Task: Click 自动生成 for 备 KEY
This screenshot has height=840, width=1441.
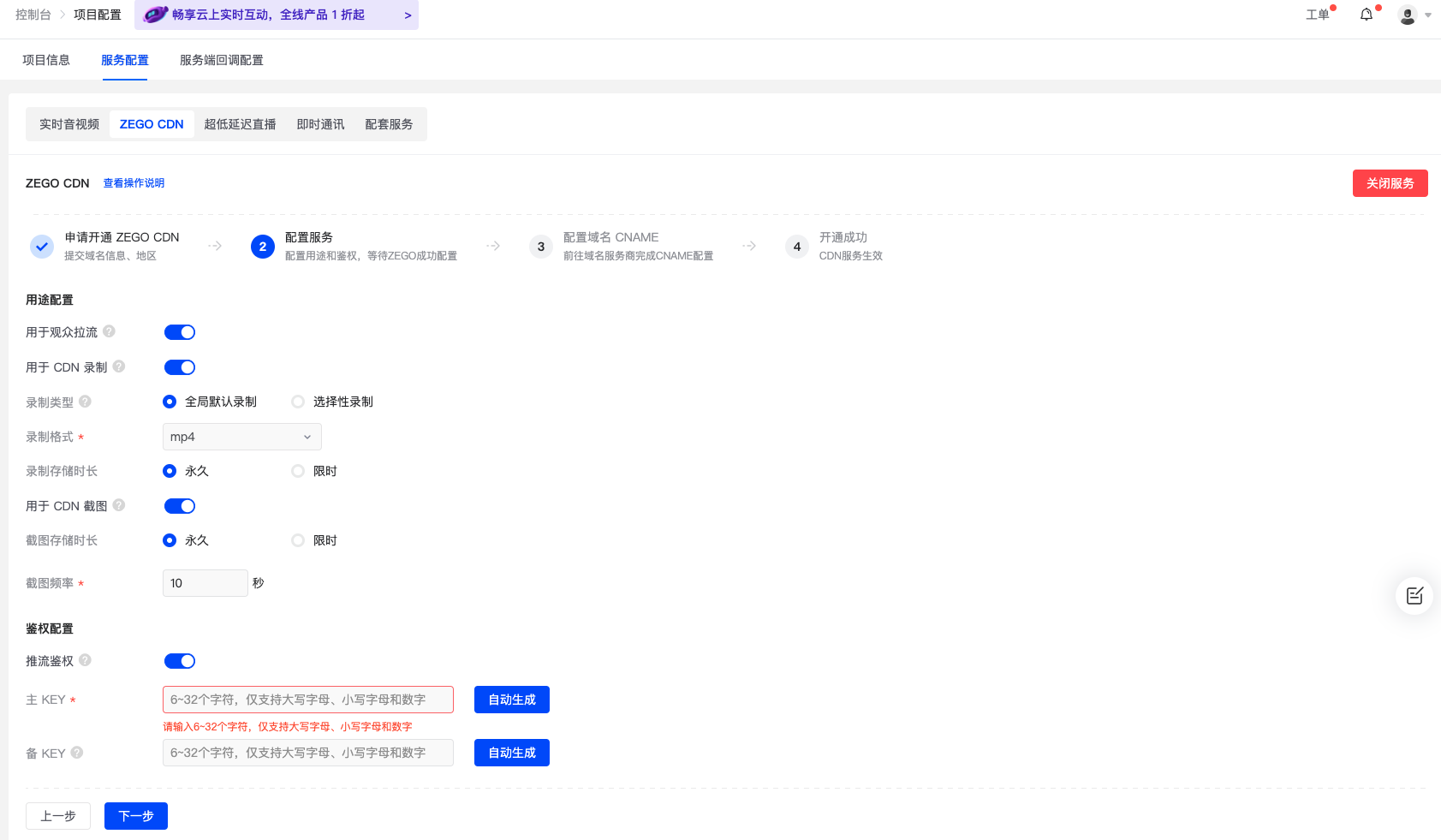Action: pyautogui.click(x=512, y=753)
